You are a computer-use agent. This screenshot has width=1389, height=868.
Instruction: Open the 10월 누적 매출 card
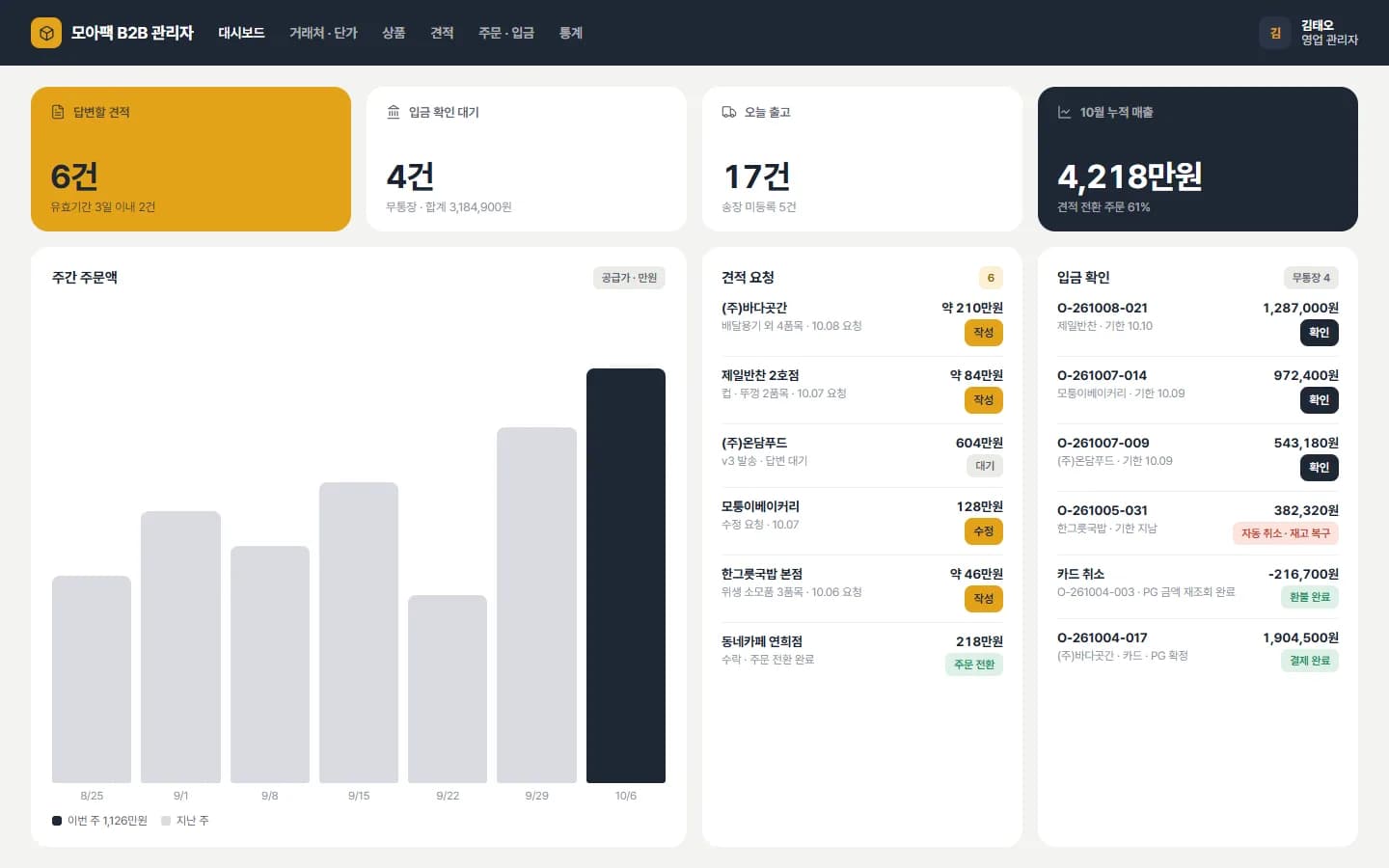tap(1198, 159)
